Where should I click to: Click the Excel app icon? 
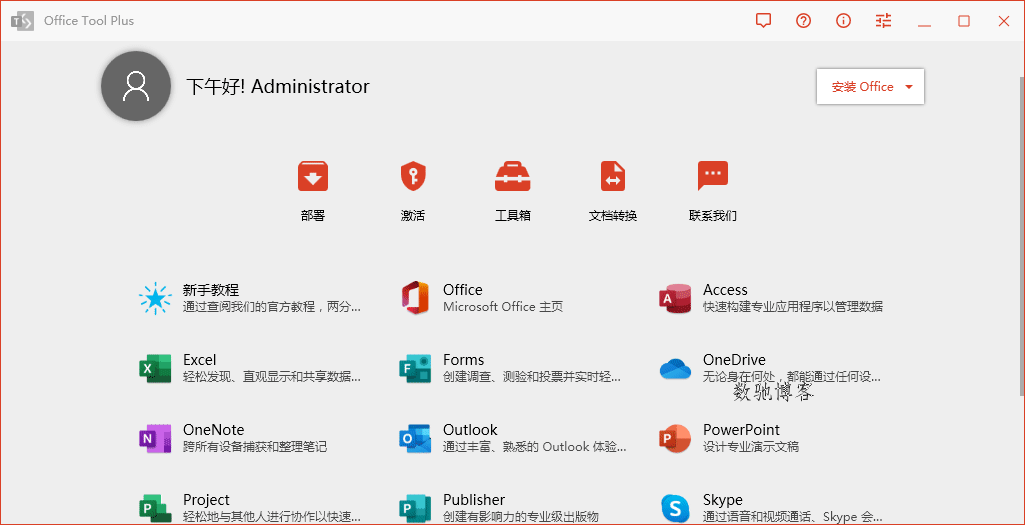tap(155, 368)
